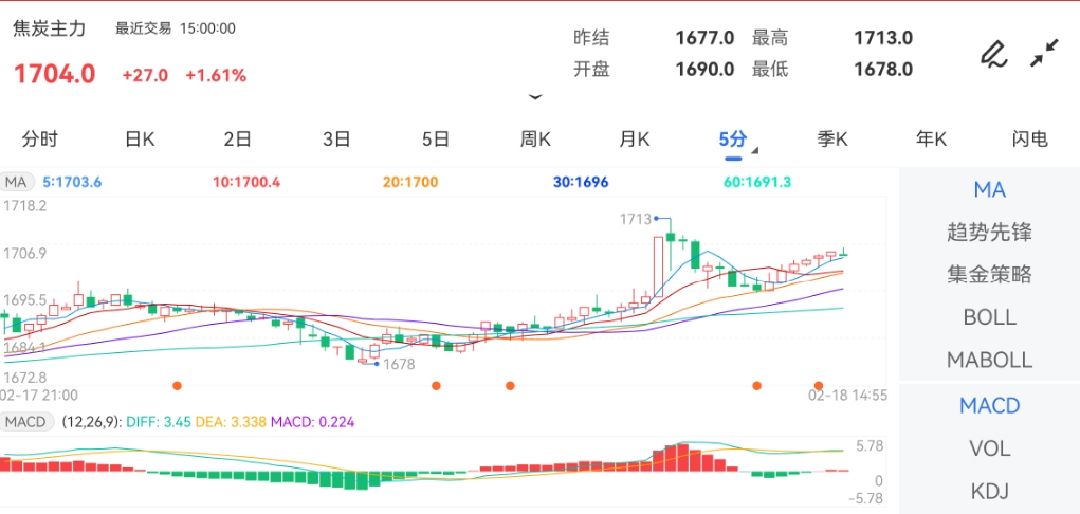
Task: Expand quote details chevron below header
Action: tap(535, 97)
